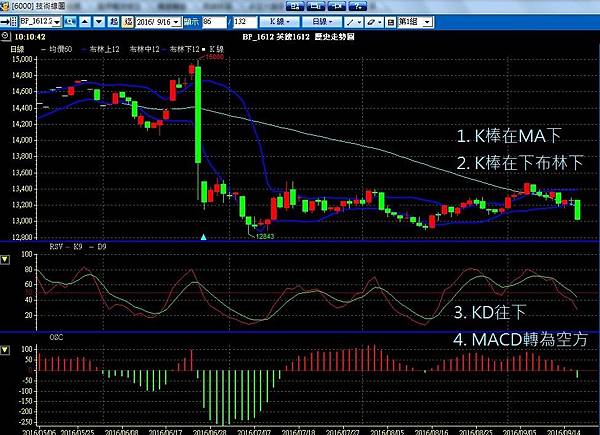Click the 布林中12 legend label
The image size is (600, 435).
coord(145,49)
